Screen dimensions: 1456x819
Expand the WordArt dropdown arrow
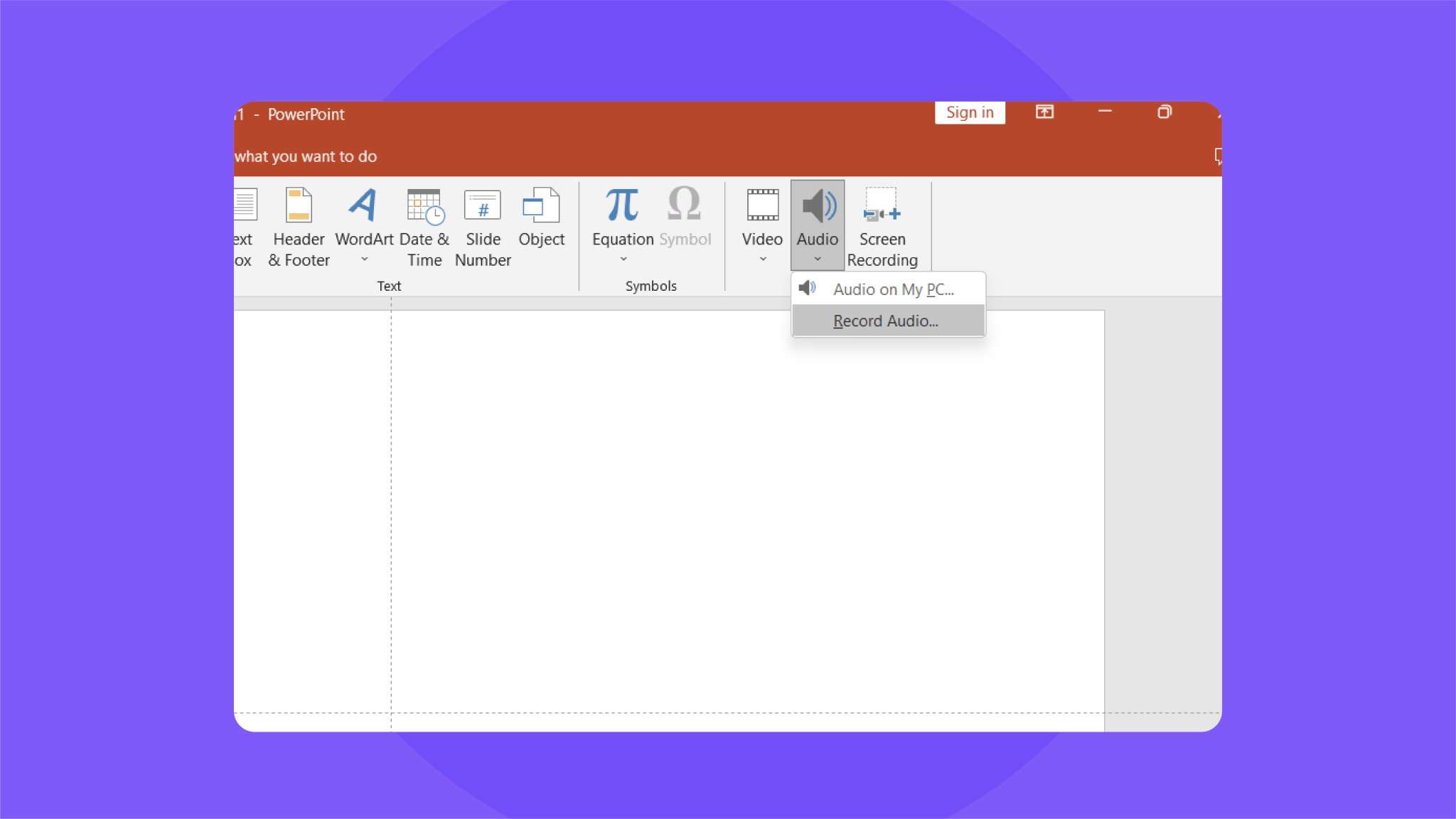[x=364, y=259]
